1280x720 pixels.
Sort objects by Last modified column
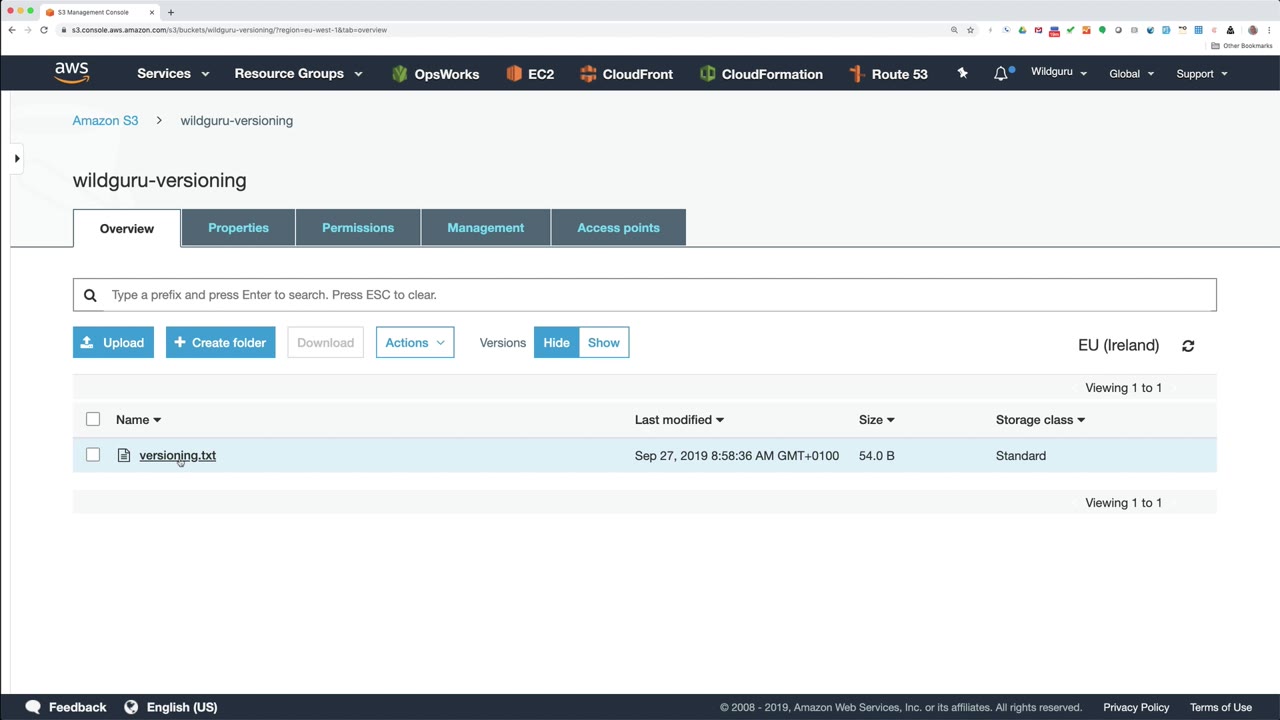[x=679, y=420]
